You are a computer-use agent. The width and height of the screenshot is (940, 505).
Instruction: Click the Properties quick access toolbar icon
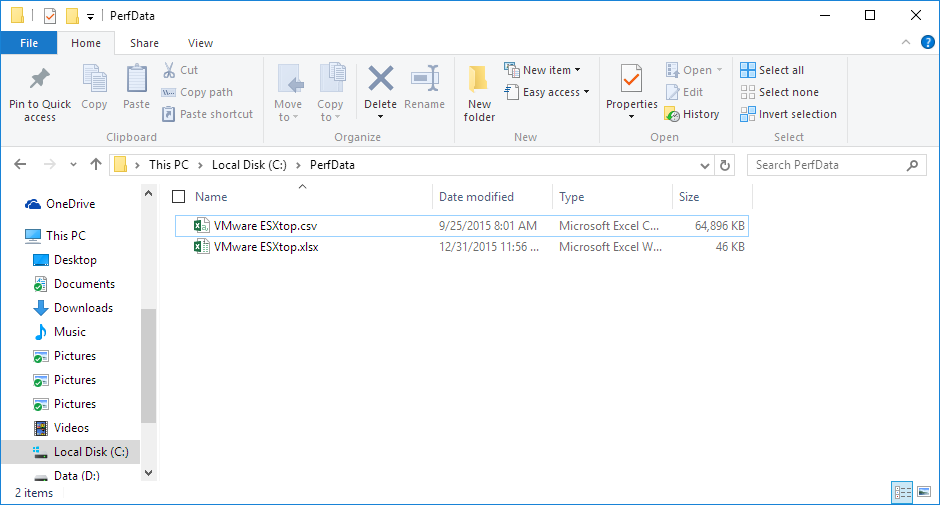tap(50, 16)
